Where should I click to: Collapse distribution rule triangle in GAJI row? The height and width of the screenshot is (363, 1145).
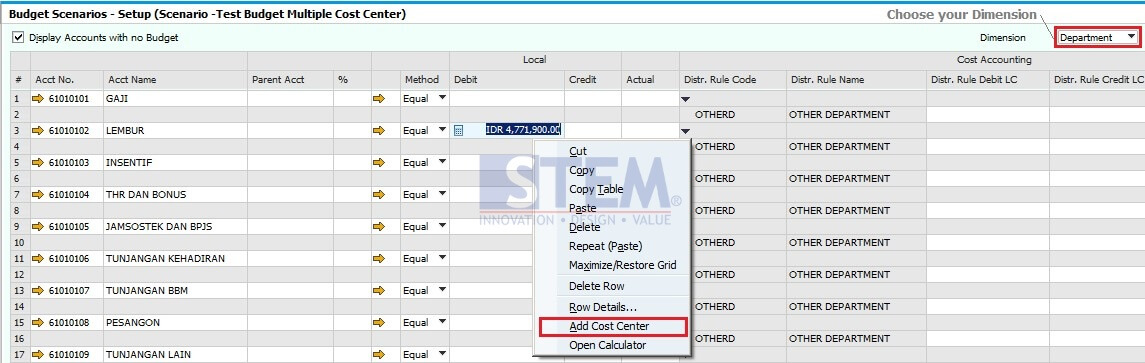(x=685, y=99)
